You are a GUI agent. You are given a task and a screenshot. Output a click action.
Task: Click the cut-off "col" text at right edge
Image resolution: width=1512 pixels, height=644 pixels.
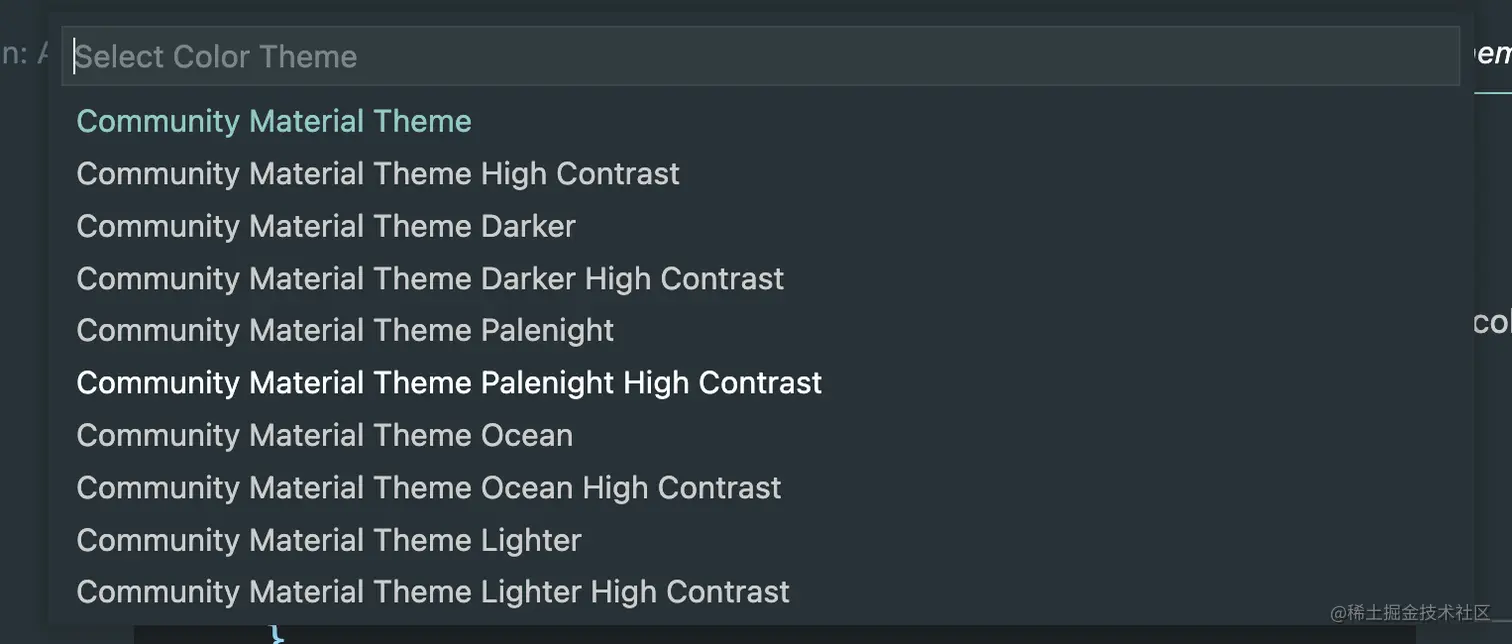[1492, 323]
